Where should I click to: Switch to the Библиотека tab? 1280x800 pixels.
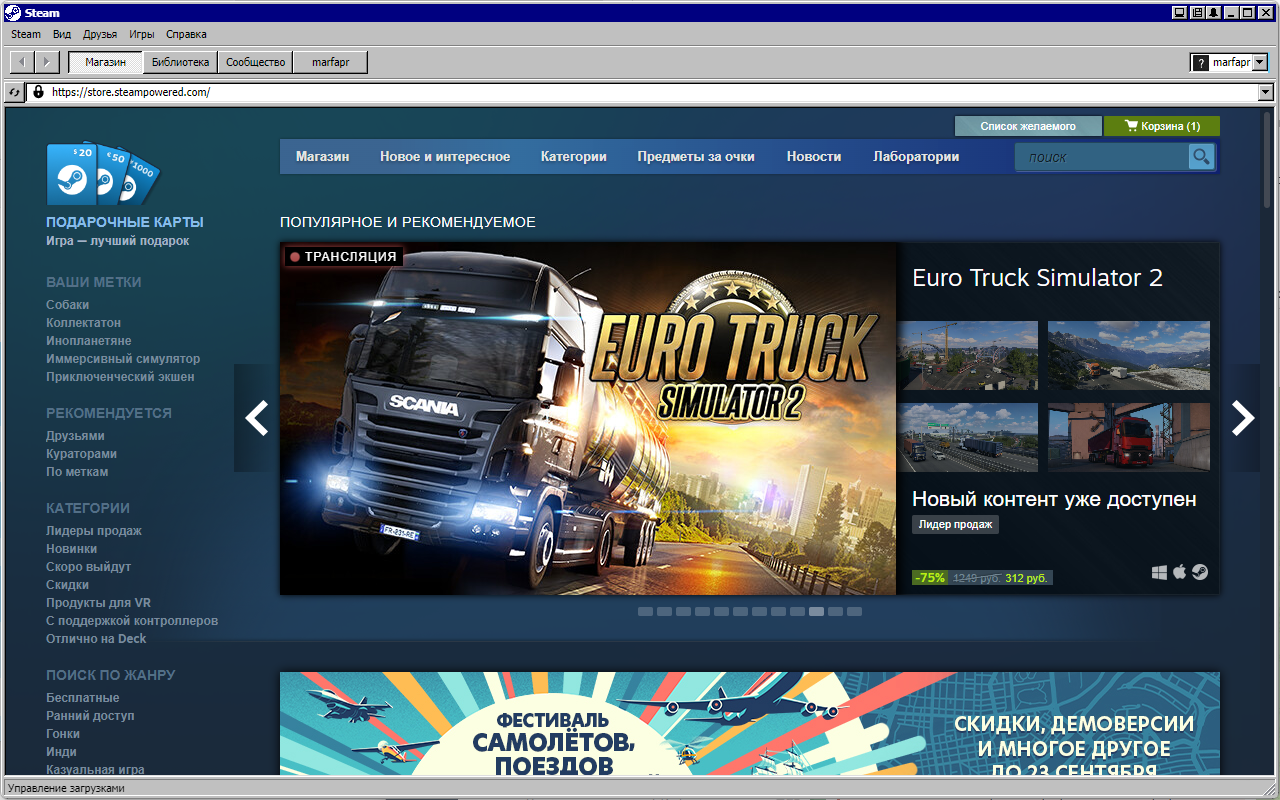180,62
